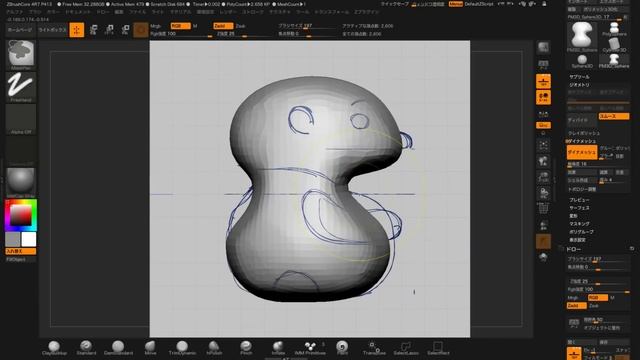Select the TrimDynamic brush

(182, 348)
